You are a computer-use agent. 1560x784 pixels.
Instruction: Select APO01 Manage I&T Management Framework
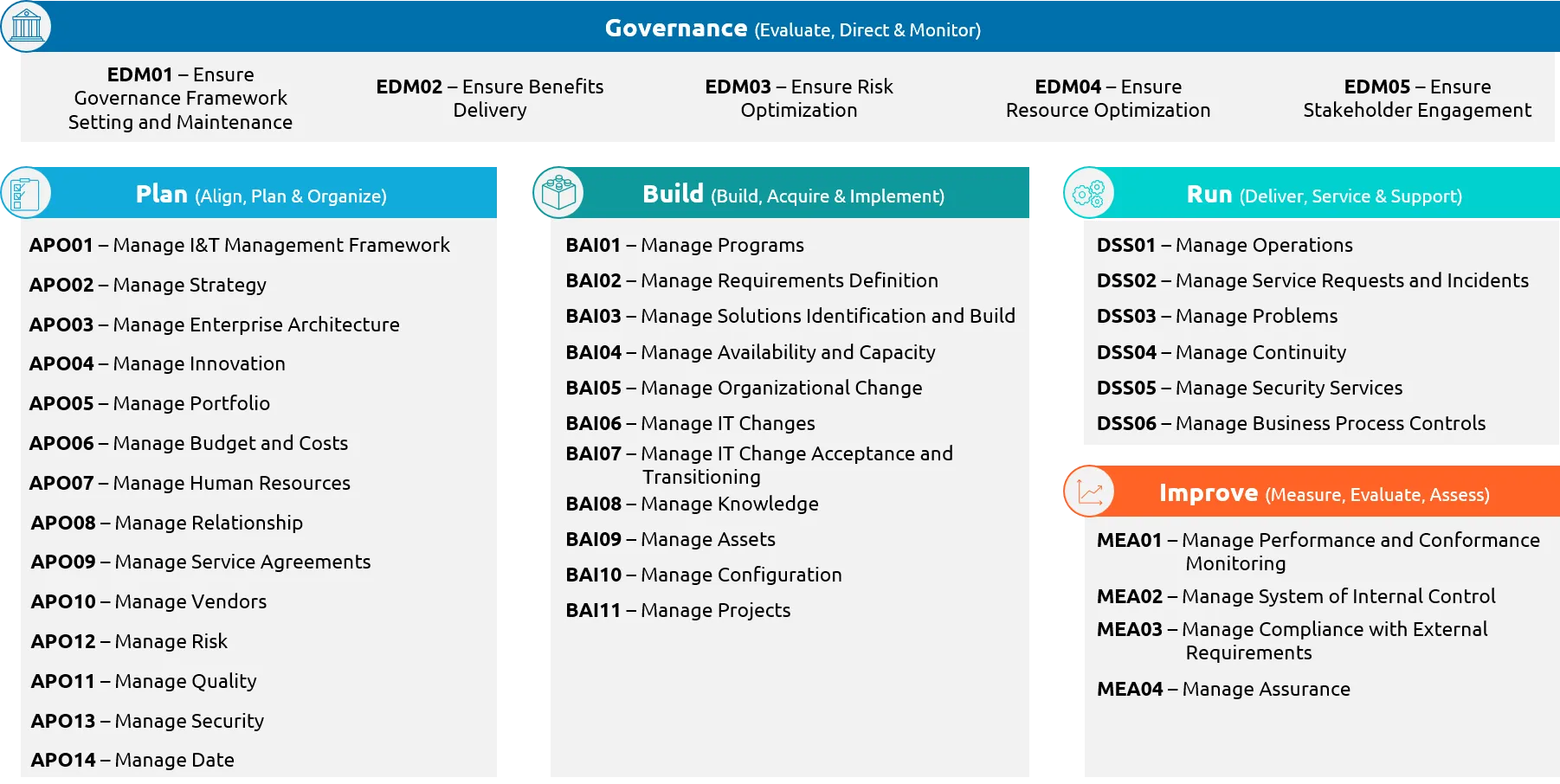click(240, 245)
